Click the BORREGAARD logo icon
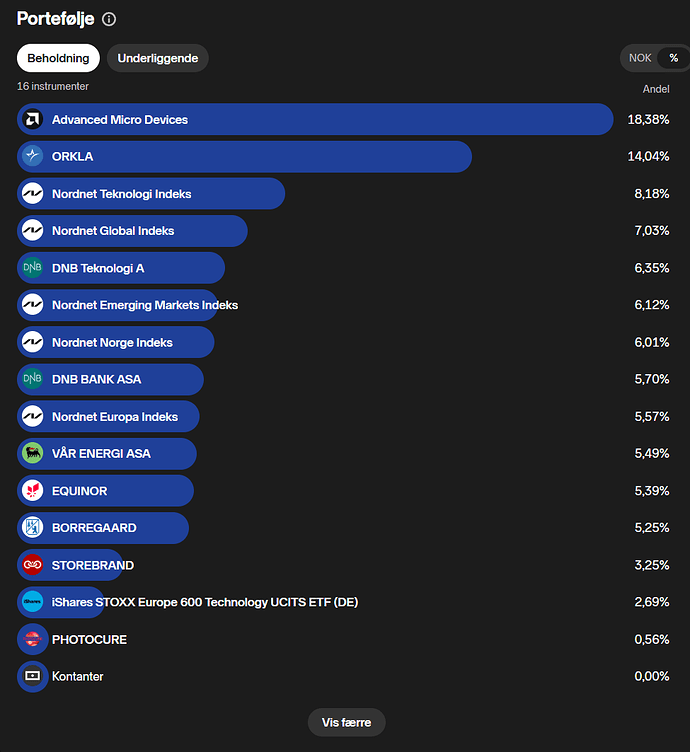 [x=32, y=528]
